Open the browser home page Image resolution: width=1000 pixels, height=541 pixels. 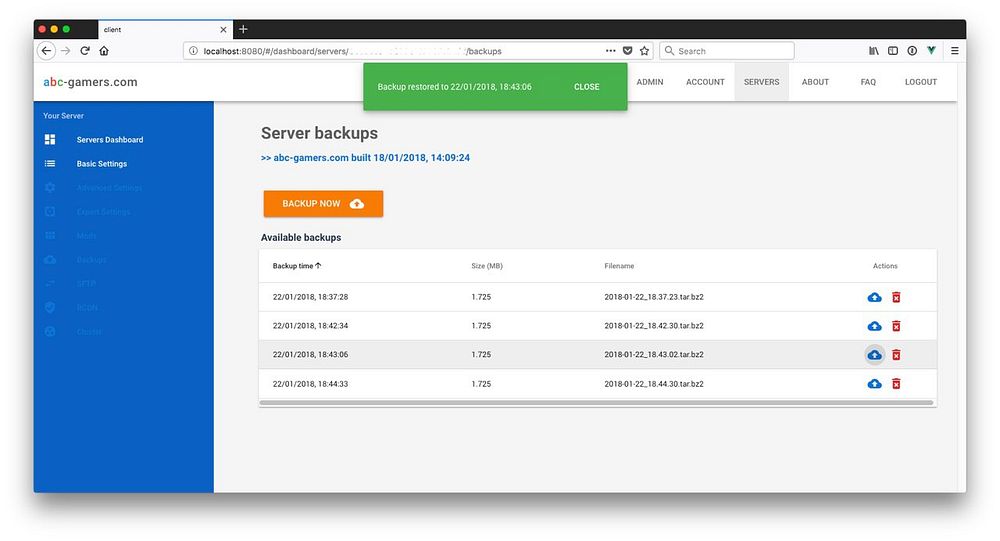[104, 51]
